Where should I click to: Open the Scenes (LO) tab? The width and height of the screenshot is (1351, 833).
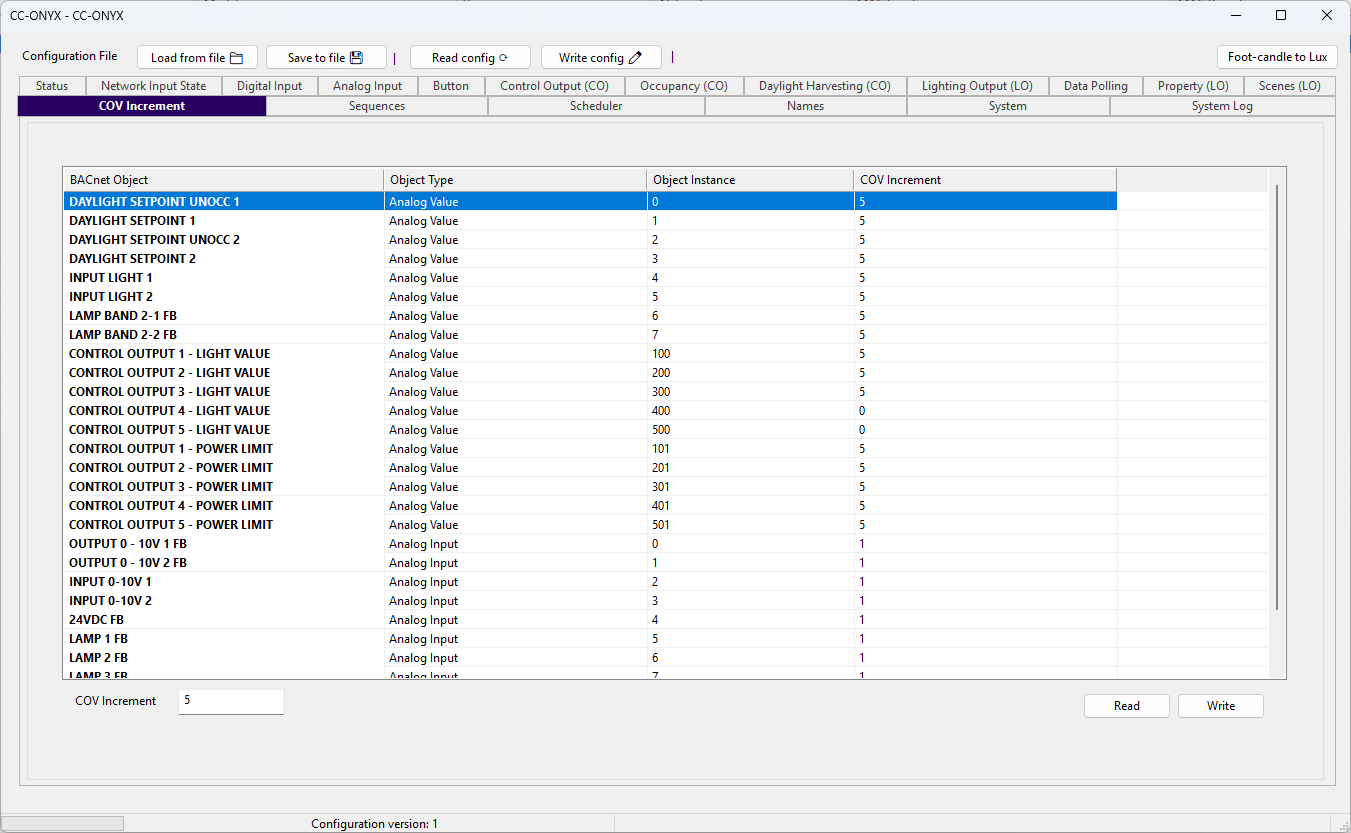click(x=1289, y=86)
